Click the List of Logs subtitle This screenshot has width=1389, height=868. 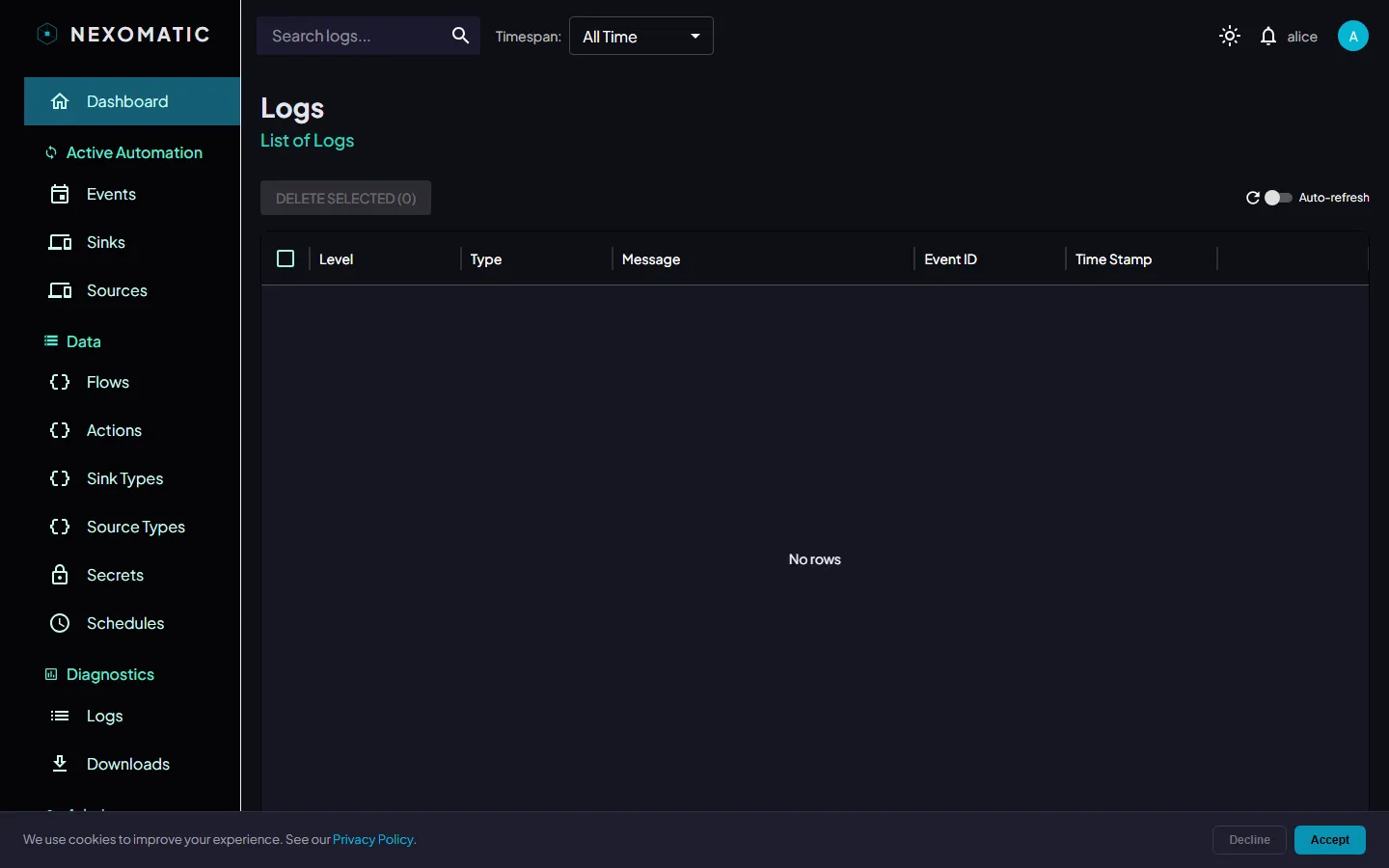(x=307, y=141)
